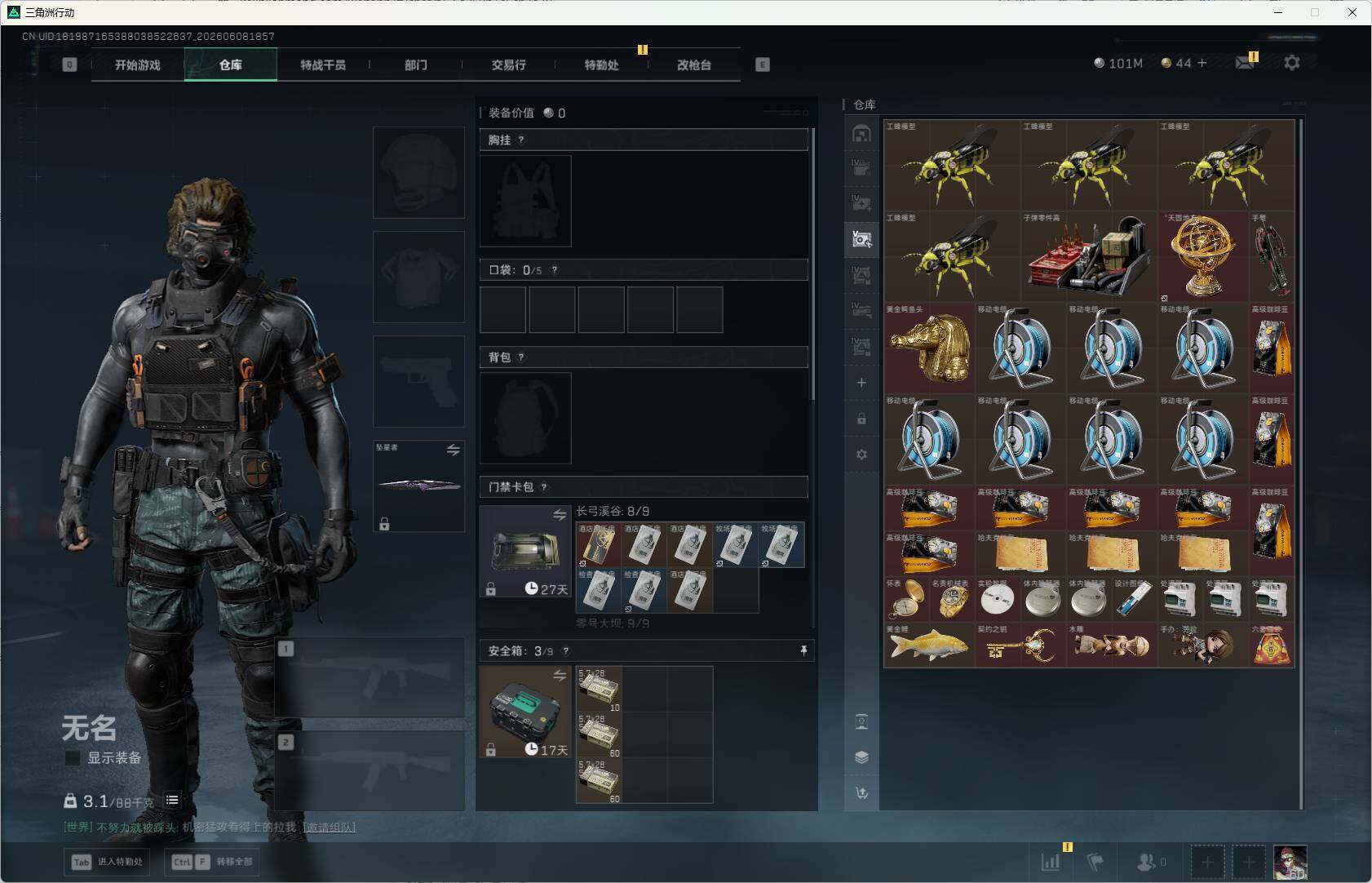Click the swap icon on keycard case
This screenshot has width=1372, height=883.
[560, 515]
